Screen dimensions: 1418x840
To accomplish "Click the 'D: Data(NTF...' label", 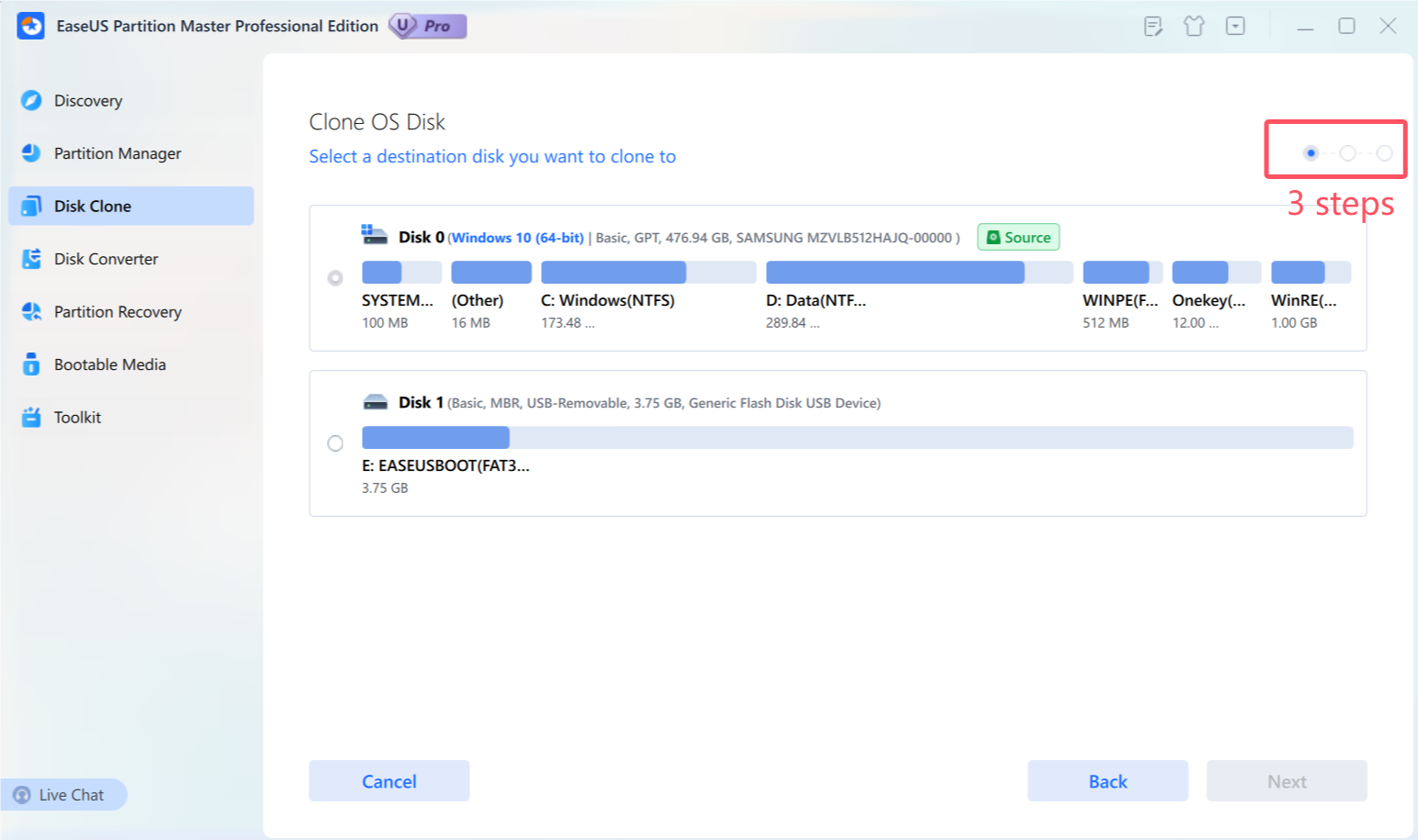I will (x=816, y=300).
